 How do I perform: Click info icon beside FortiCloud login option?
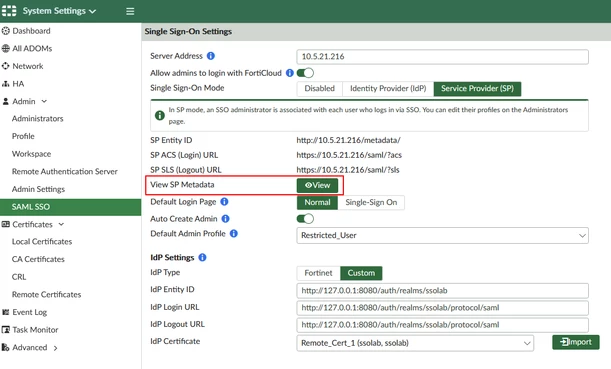[x=290, y=73]
